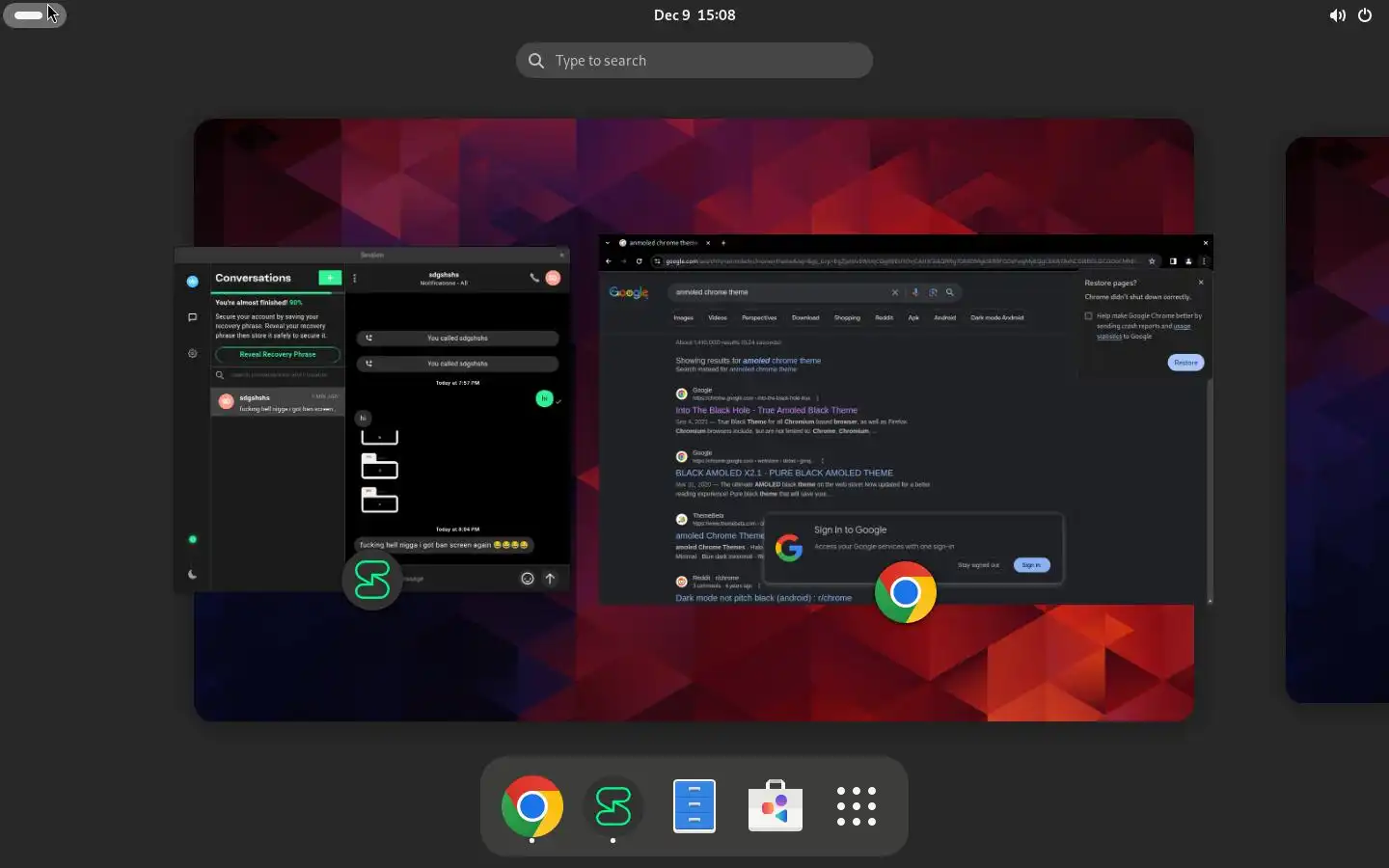
Task: Click the Session logo badge on its window preview
Action: pos(372,580)
